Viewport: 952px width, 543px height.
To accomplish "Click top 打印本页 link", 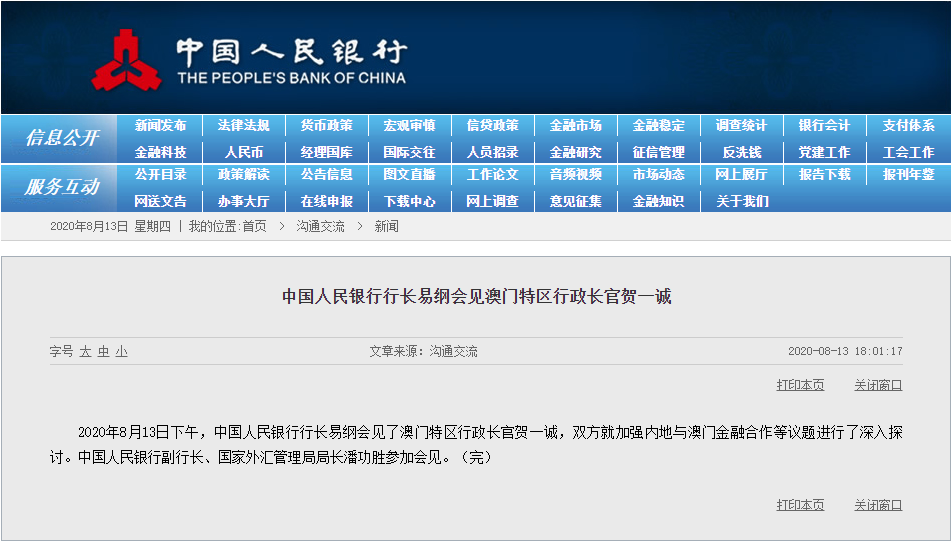I will 800,385.
